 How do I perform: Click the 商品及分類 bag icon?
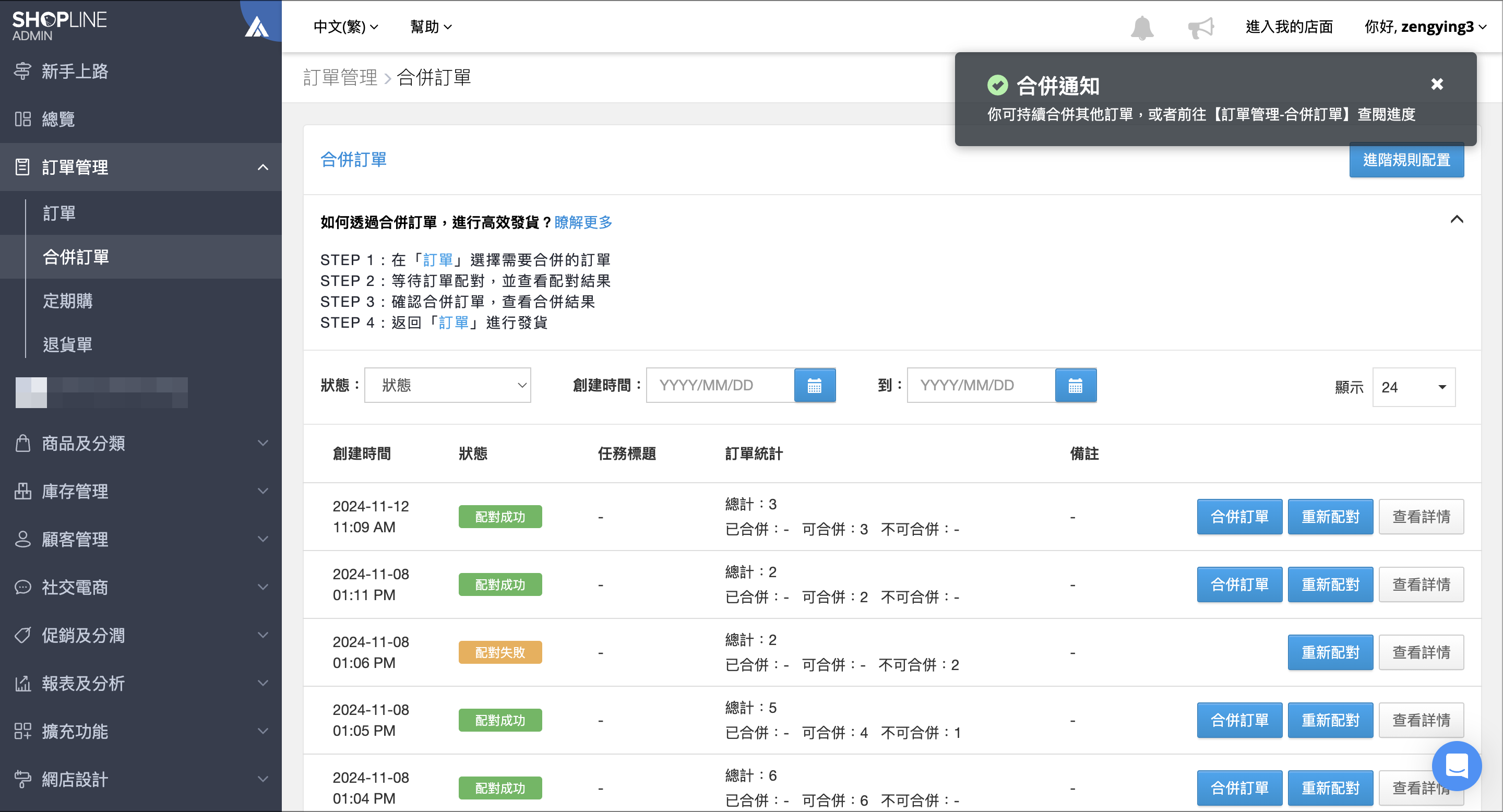click(23, 443)
